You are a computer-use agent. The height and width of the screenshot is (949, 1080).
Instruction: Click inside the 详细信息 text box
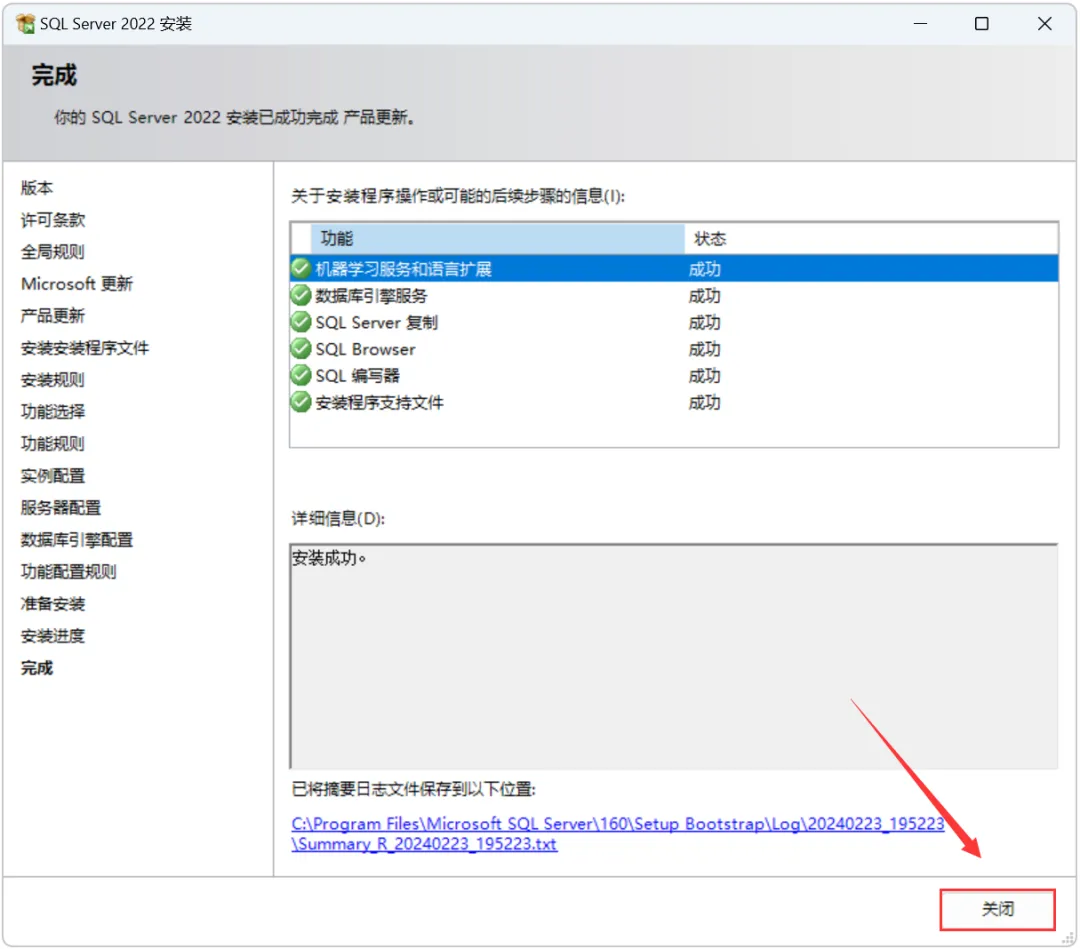pos(674,656)
